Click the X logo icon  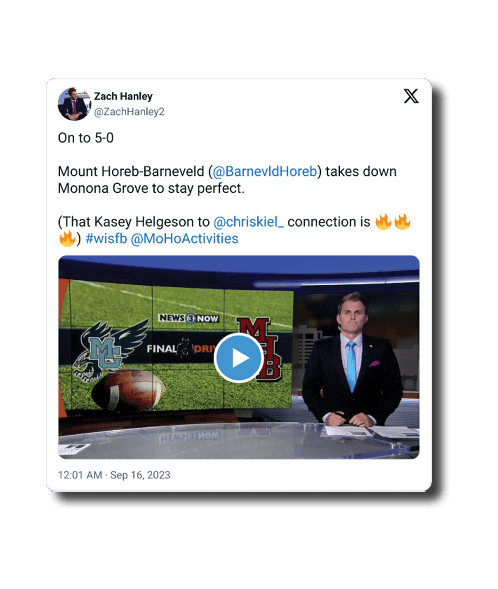(x=411, y=96)
